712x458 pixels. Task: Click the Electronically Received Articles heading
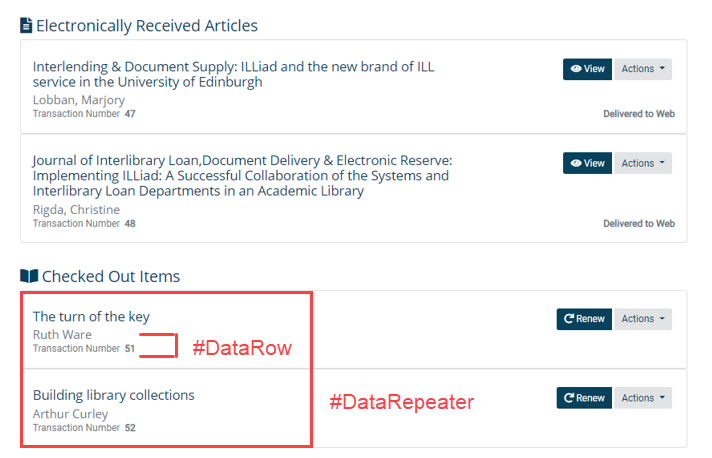point(147,26)
